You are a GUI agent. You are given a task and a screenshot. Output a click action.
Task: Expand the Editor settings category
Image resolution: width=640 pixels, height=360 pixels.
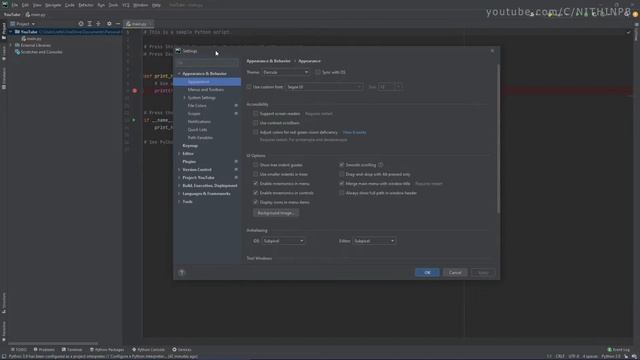click(x=179, y=154)
